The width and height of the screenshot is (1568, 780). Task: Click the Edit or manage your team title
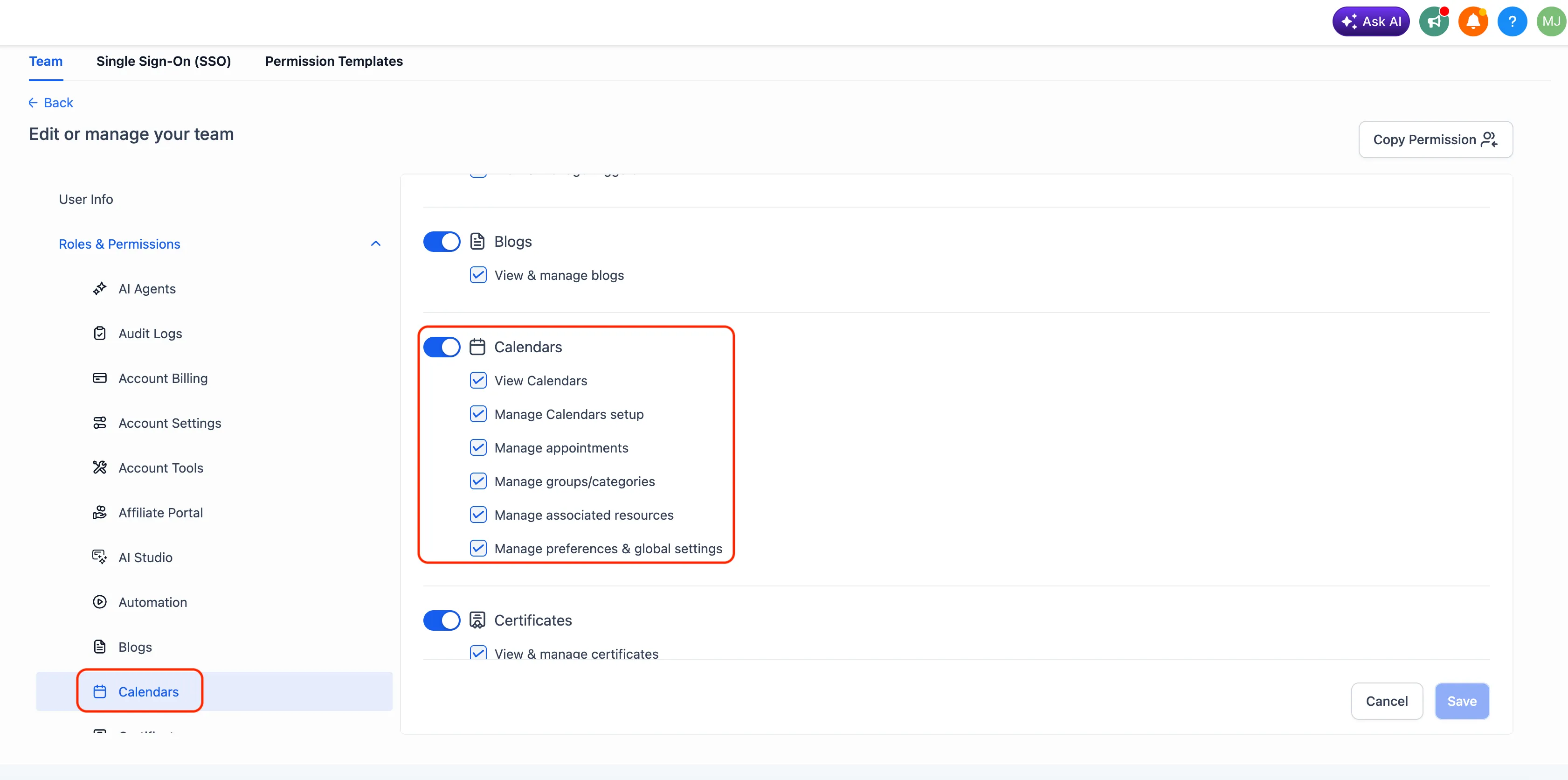click(x=131, y=134)
